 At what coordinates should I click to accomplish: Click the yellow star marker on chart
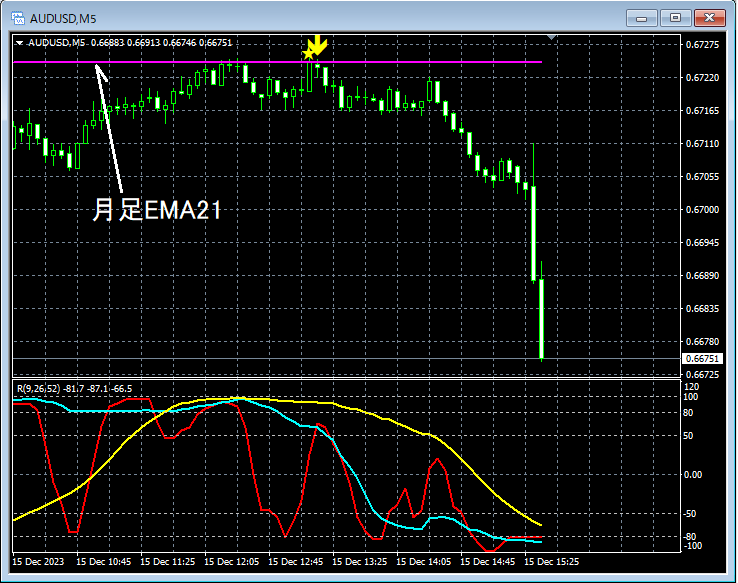click(308, 53)
